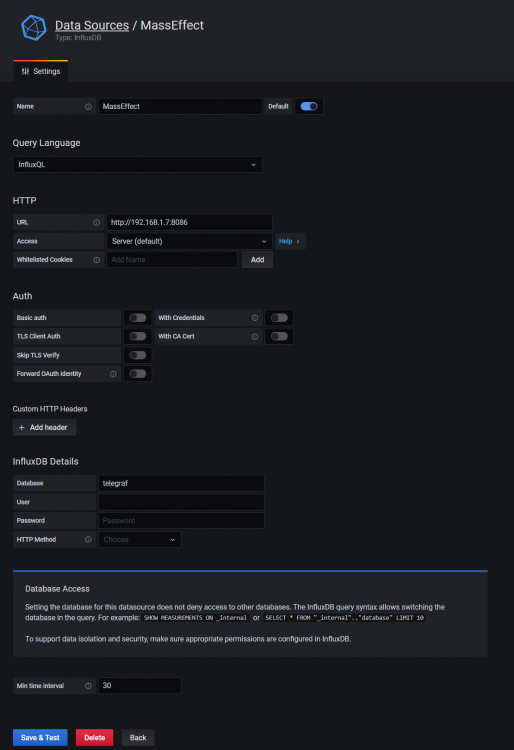Click the Back button
514x750 pixels.
(x=138, y=738)
